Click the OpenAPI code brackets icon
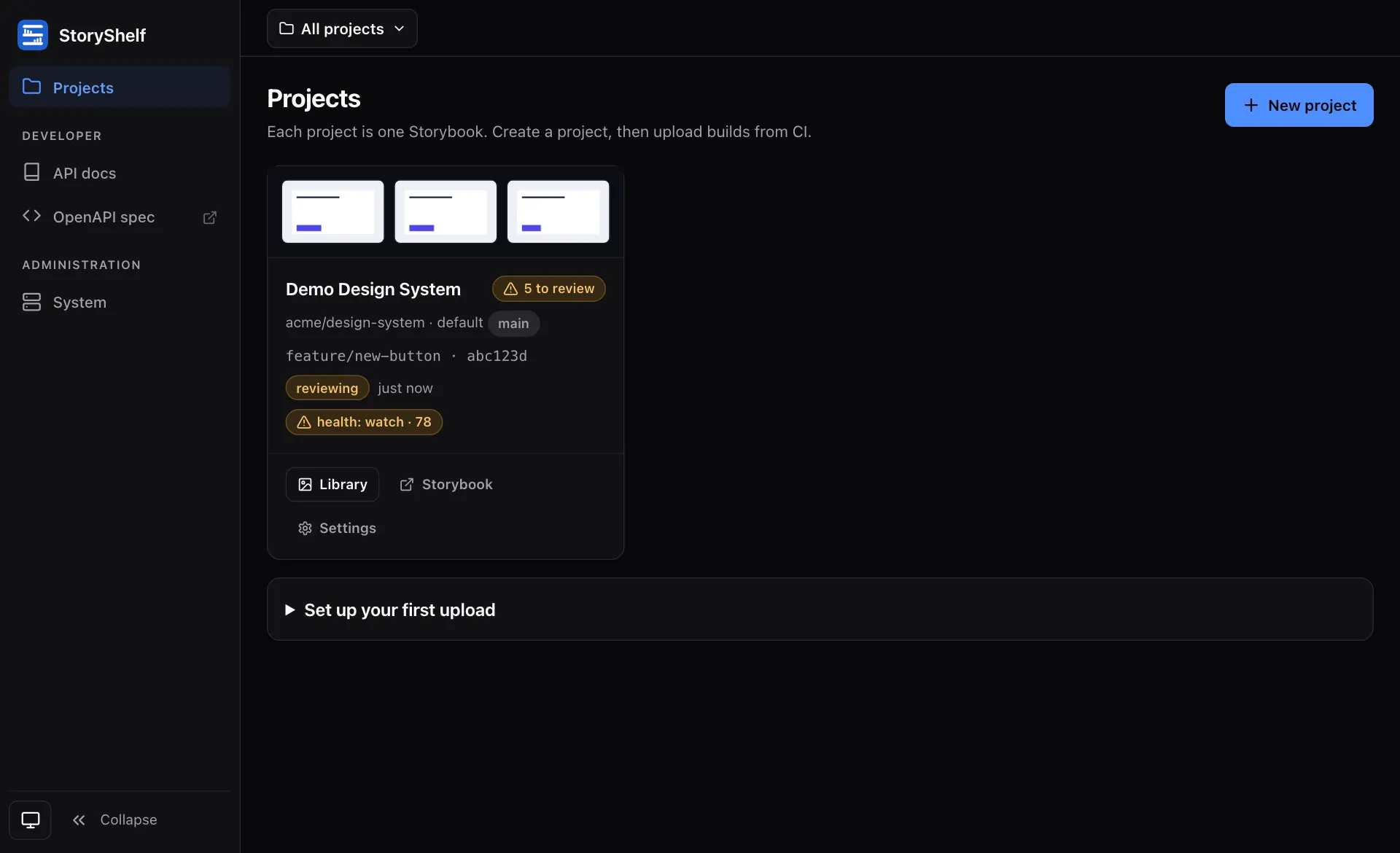Viewport: 1400px width, 853px height. pyautogui.click(x=31, y=216)
